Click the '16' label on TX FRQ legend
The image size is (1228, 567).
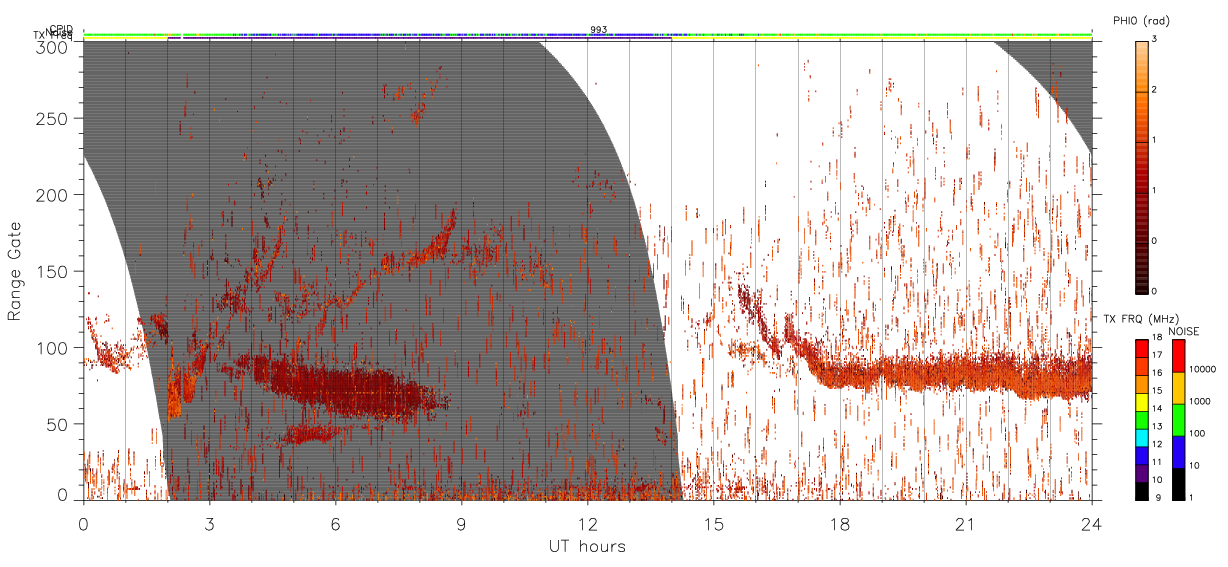pyautogui.click(x=1158, y=375)
